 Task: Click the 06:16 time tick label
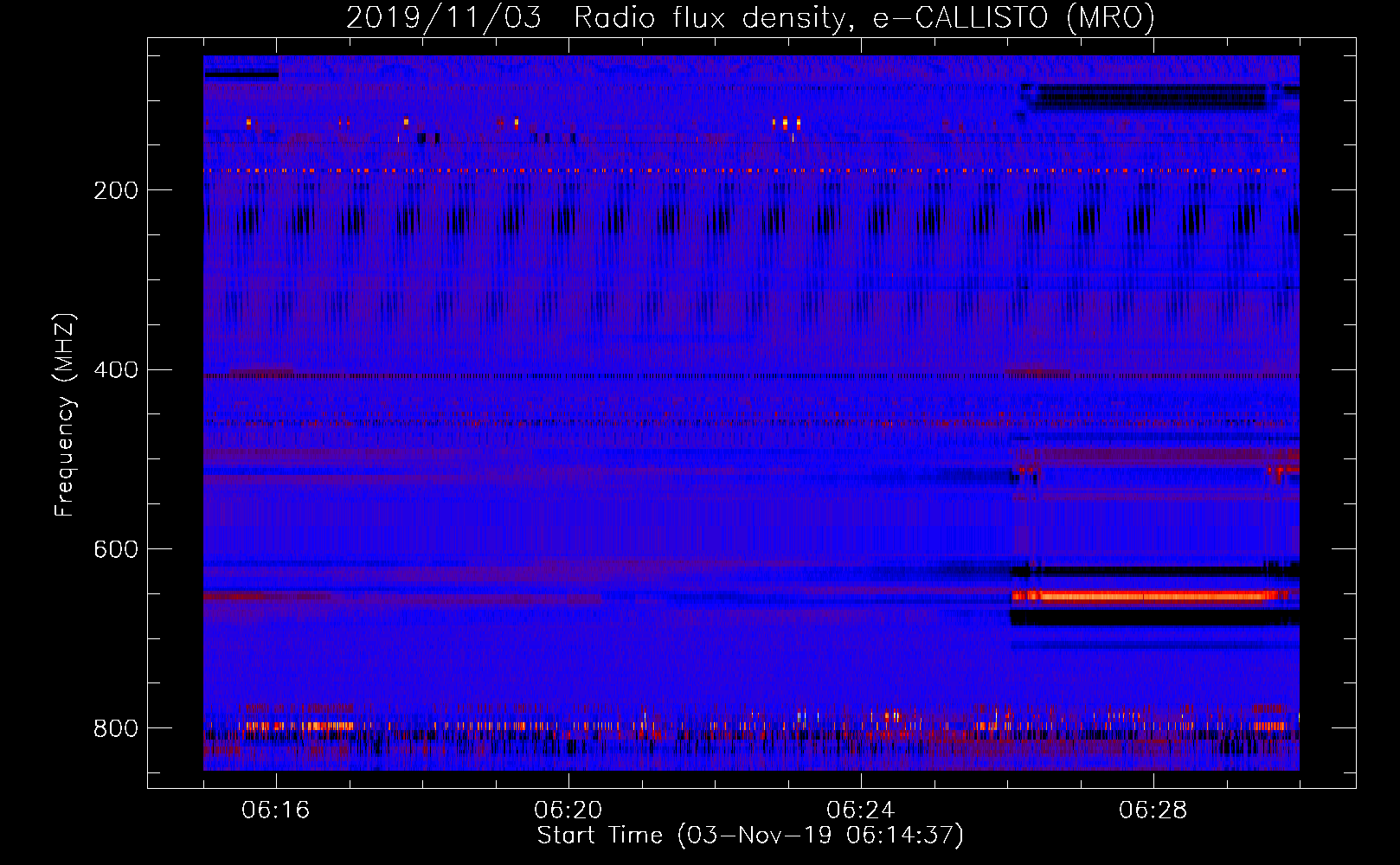coord(276,811)
